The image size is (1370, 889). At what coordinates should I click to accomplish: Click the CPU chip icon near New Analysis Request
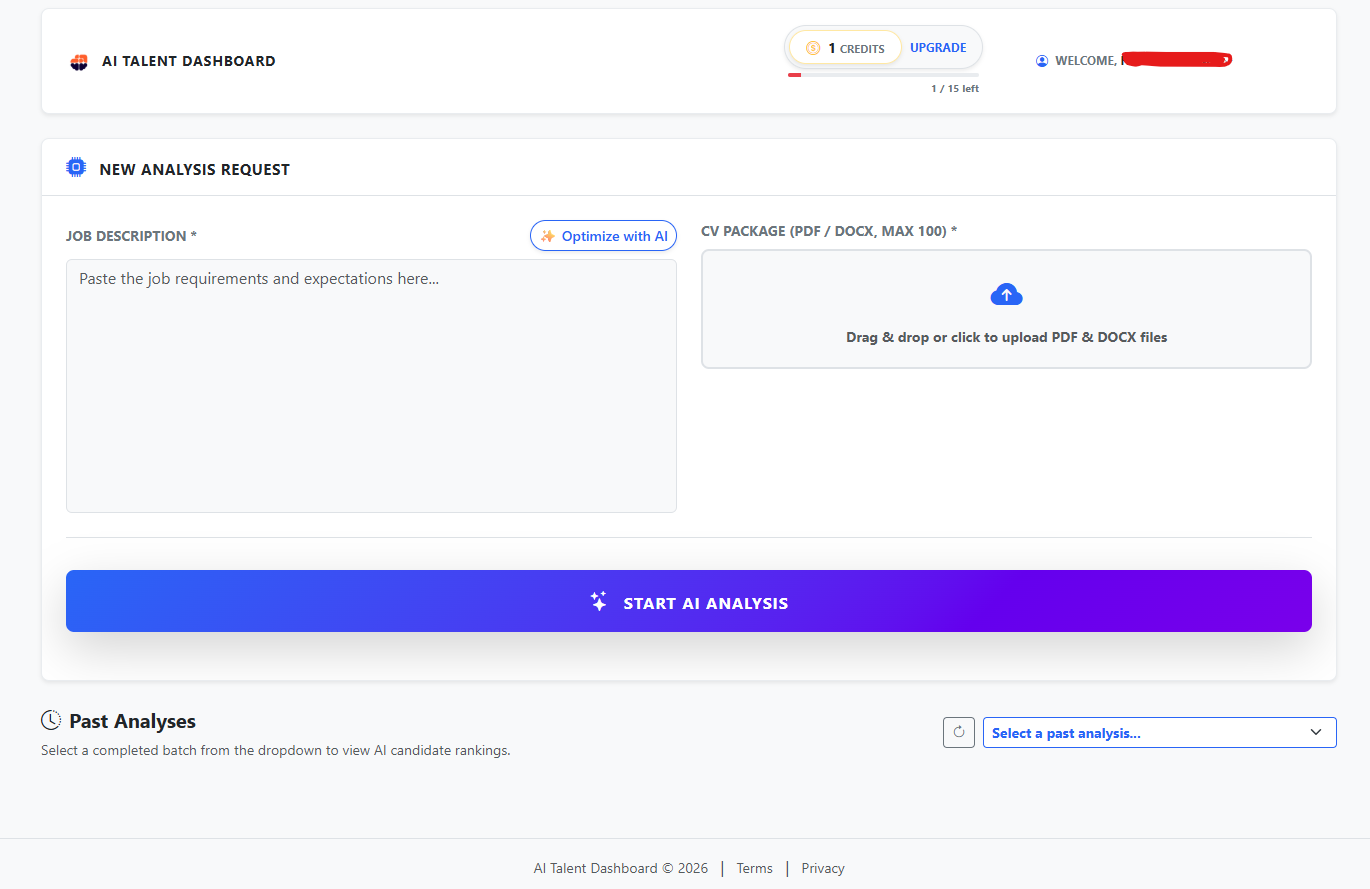(x=75, y=167)
